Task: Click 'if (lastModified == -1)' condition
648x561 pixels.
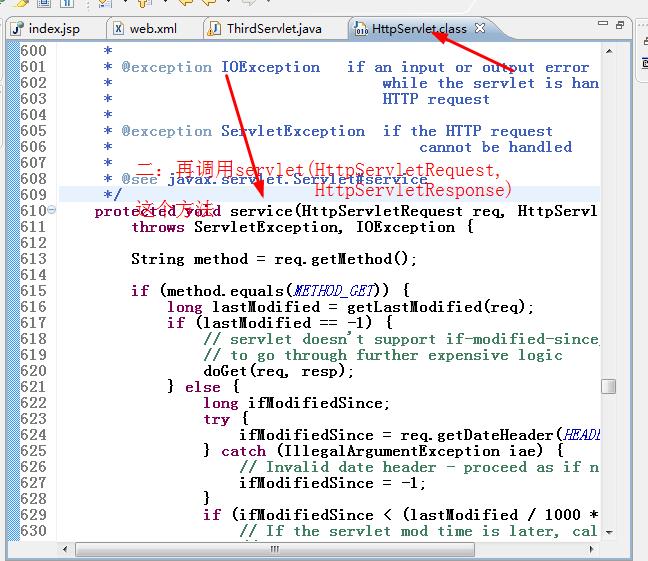Action: [x=270, y=323]
